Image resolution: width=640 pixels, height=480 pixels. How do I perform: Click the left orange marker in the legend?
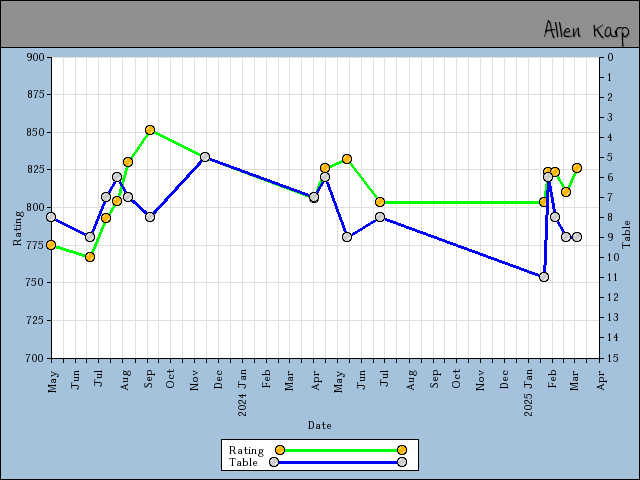coord(280,450)
